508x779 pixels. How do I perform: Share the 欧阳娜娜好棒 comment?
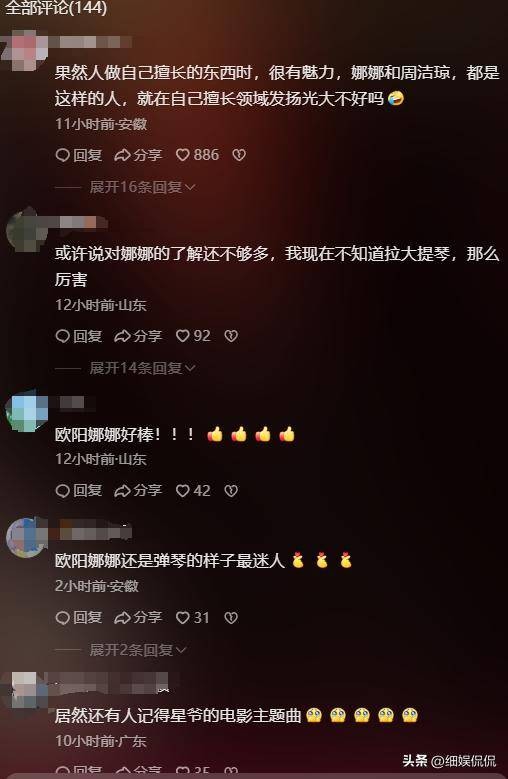coord(138,491)
